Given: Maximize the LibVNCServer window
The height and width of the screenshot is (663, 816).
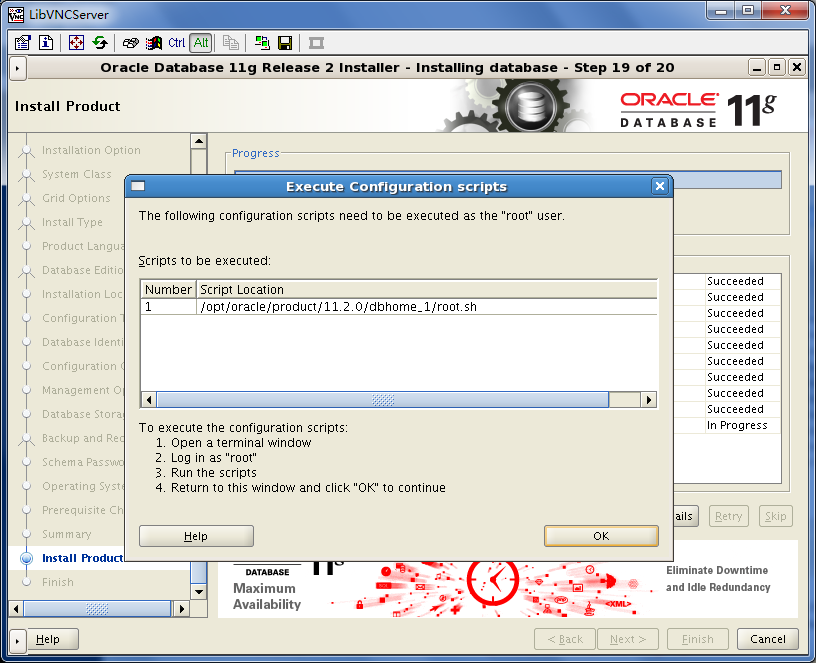Looking at the screenshot, I should click(748, 10).
